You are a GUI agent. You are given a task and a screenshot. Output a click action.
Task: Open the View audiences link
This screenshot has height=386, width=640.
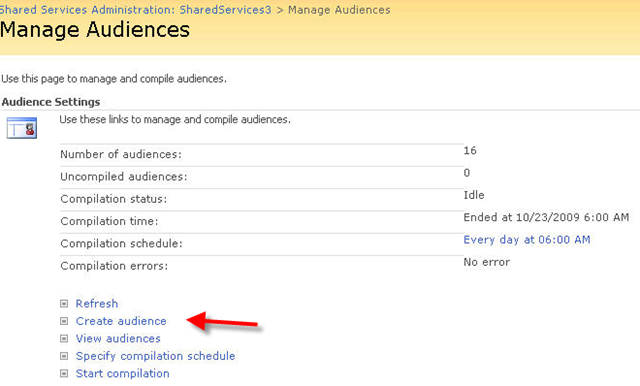[118, 339]
